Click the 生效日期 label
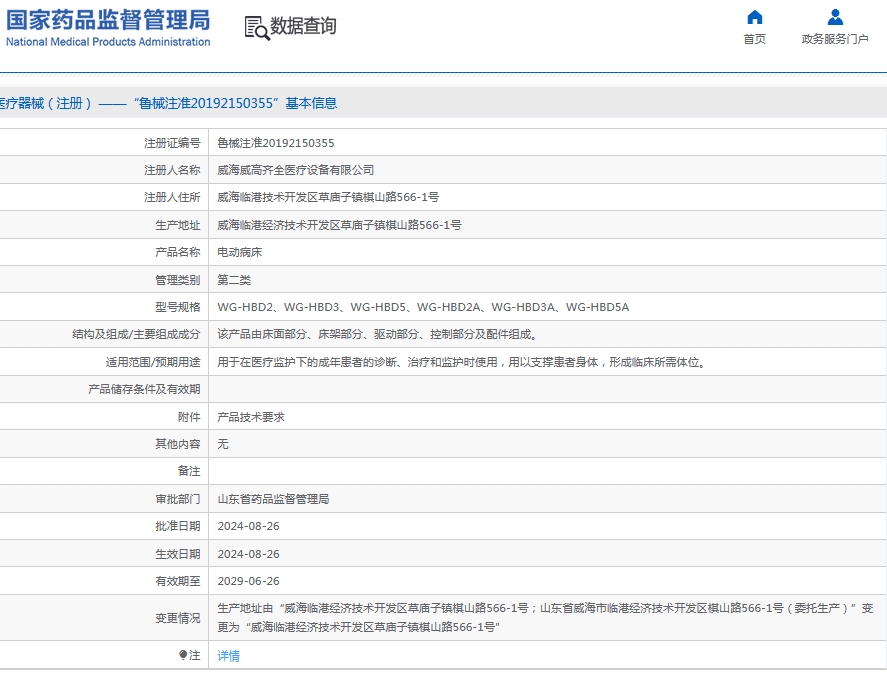Viewport: 887px width, 675px height. (x=178, y=554)
